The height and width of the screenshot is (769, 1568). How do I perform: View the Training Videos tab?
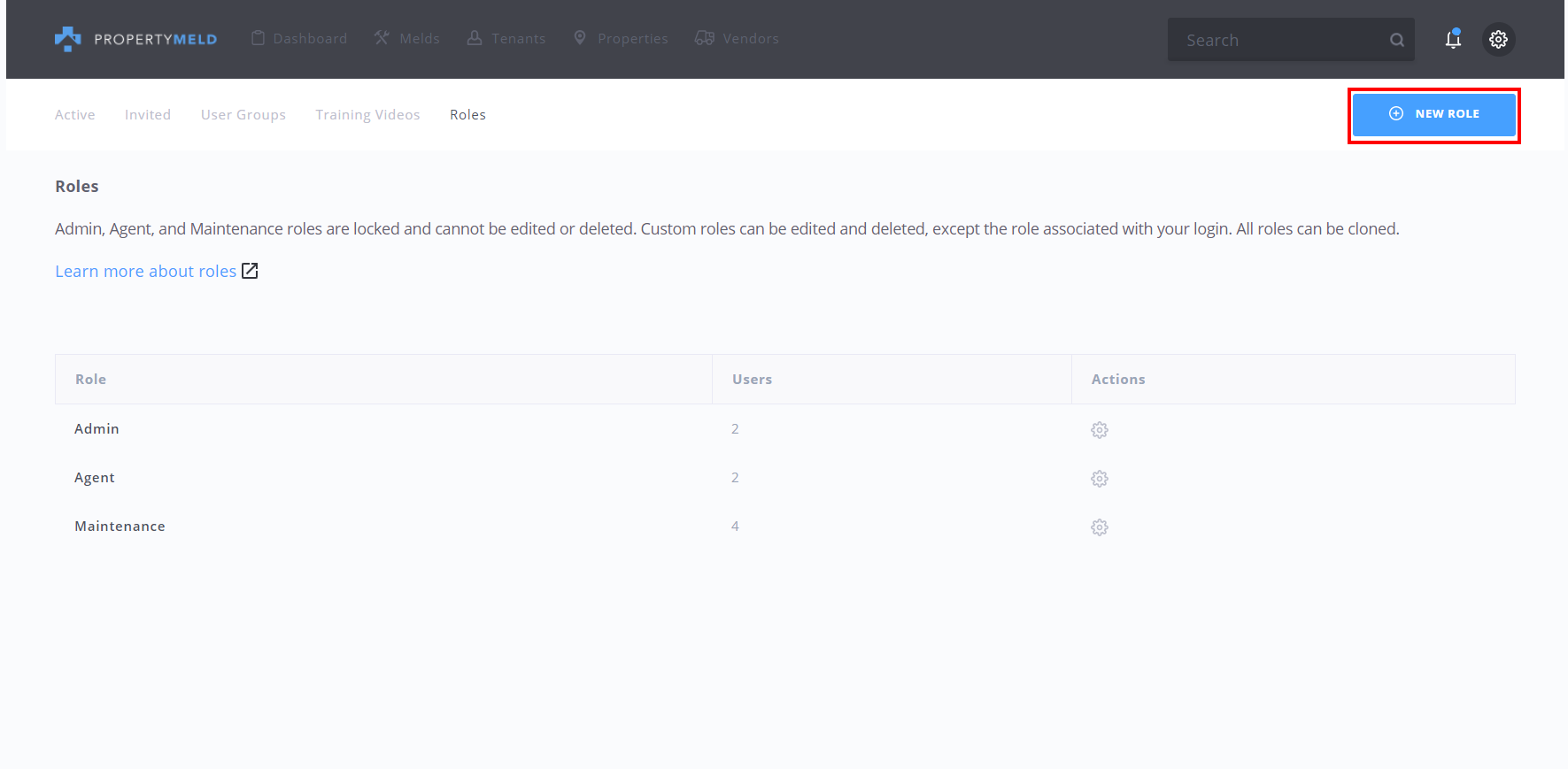click(x=367, y=115)
